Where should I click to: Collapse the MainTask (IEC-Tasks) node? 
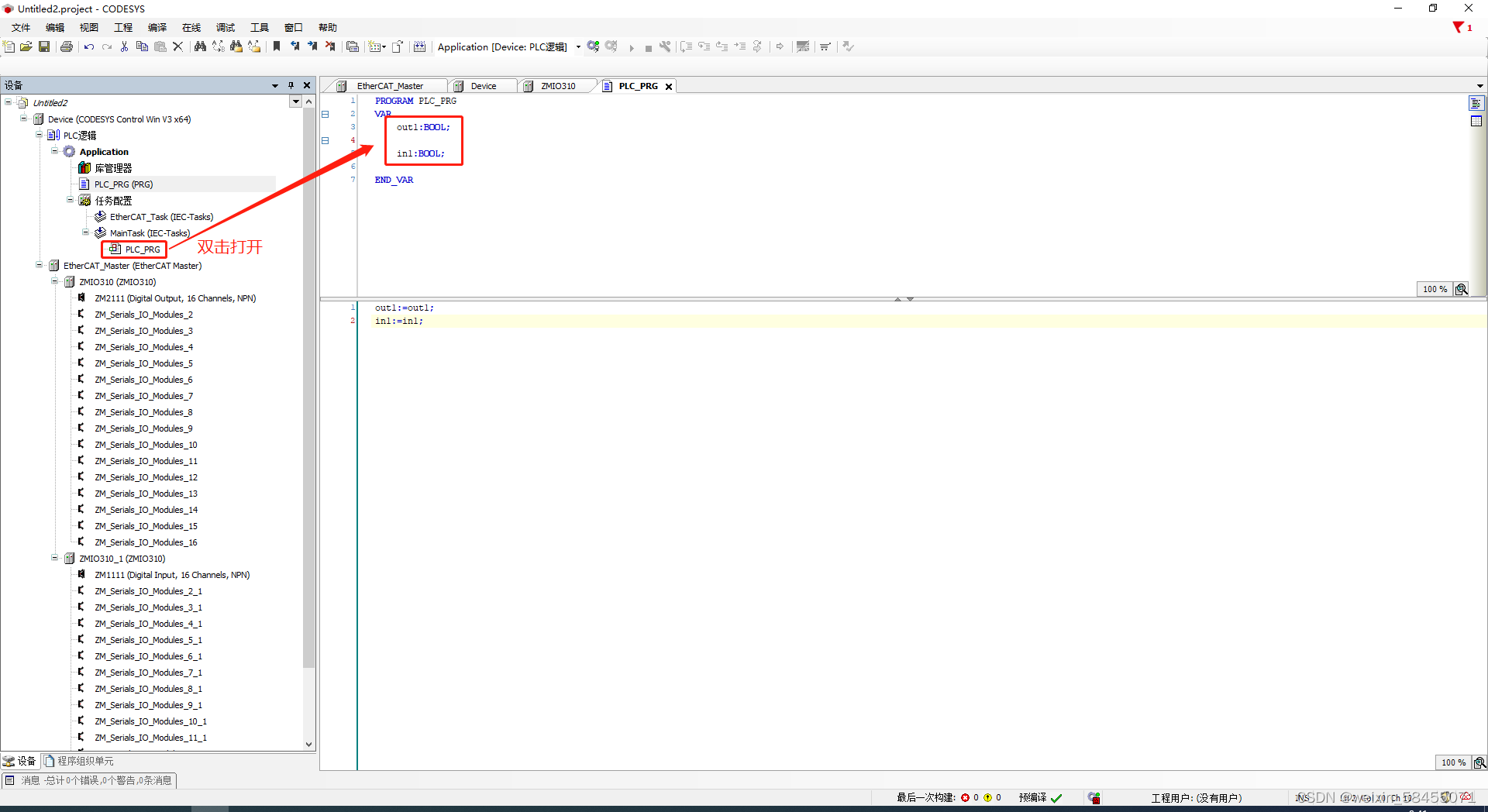coord(85,232)
